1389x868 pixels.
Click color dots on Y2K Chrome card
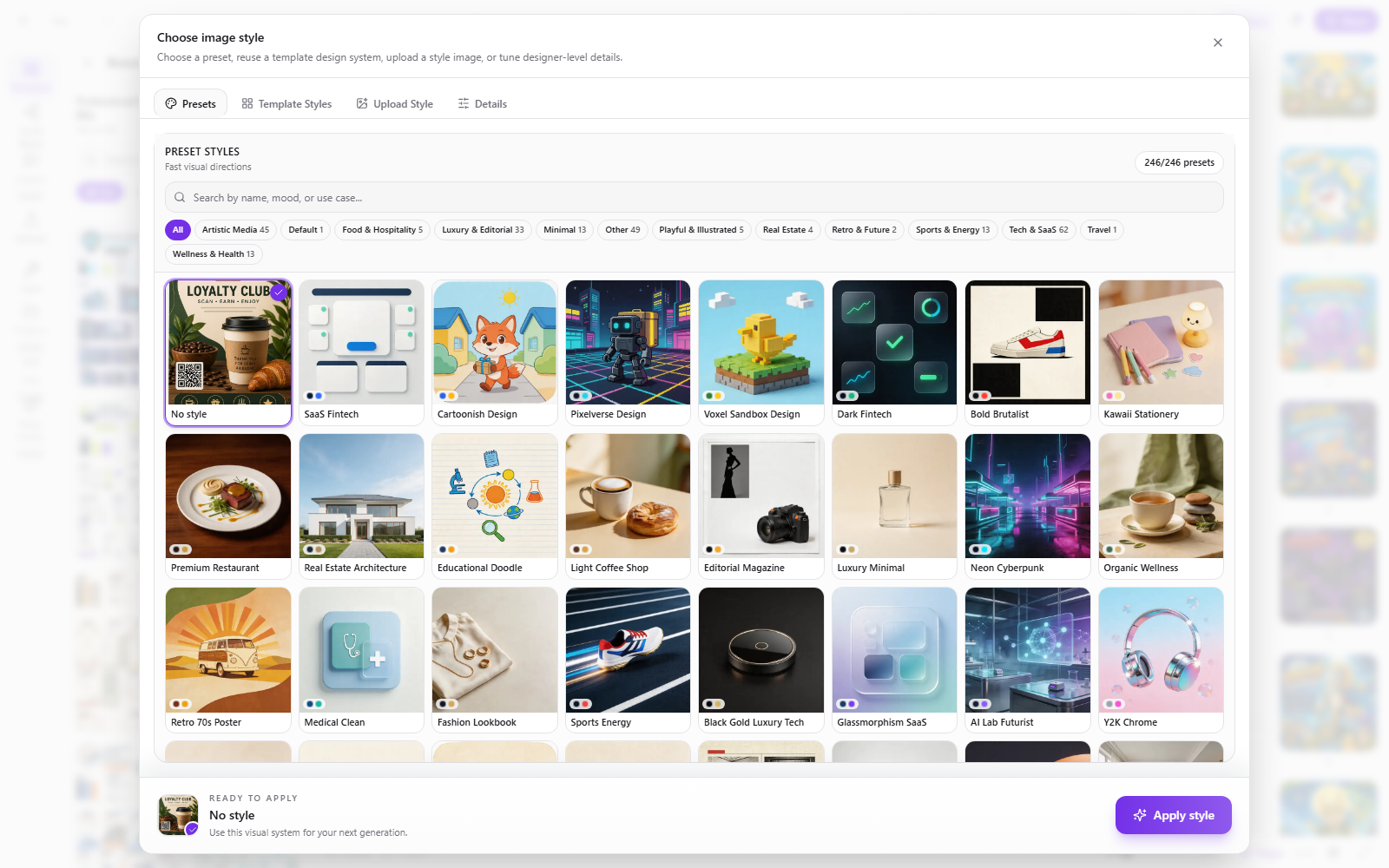pyautogui.click(x=1114, y=704)
